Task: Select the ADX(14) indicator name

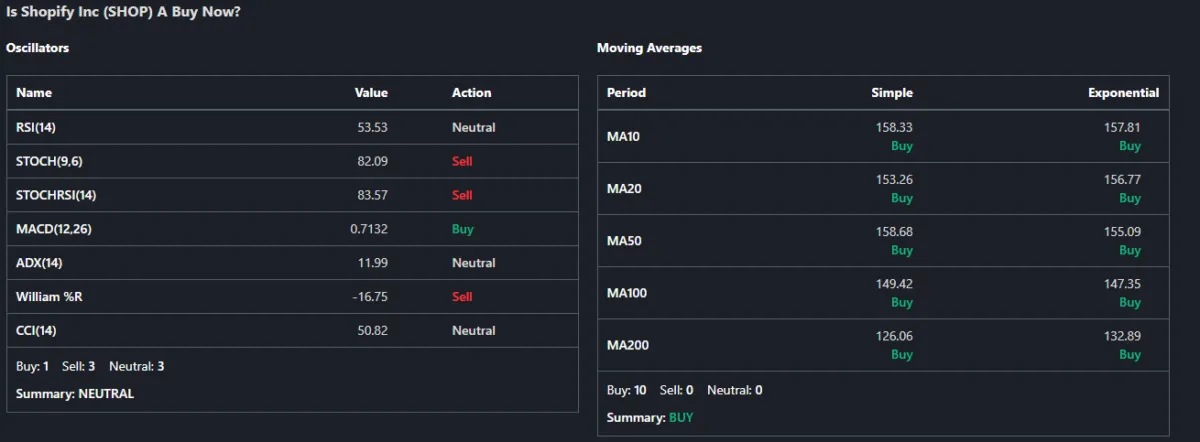Action: click(x=39, y=263)
